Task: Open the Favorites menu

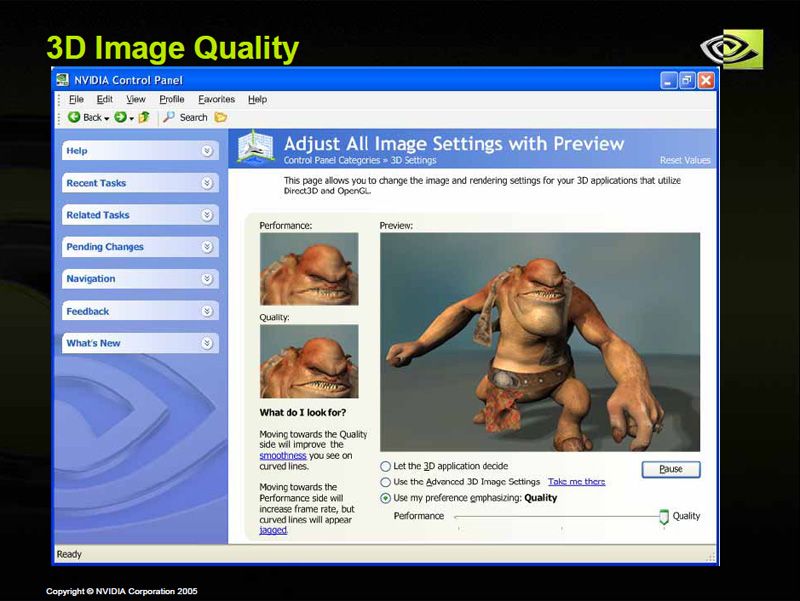Action: (216, 99)
